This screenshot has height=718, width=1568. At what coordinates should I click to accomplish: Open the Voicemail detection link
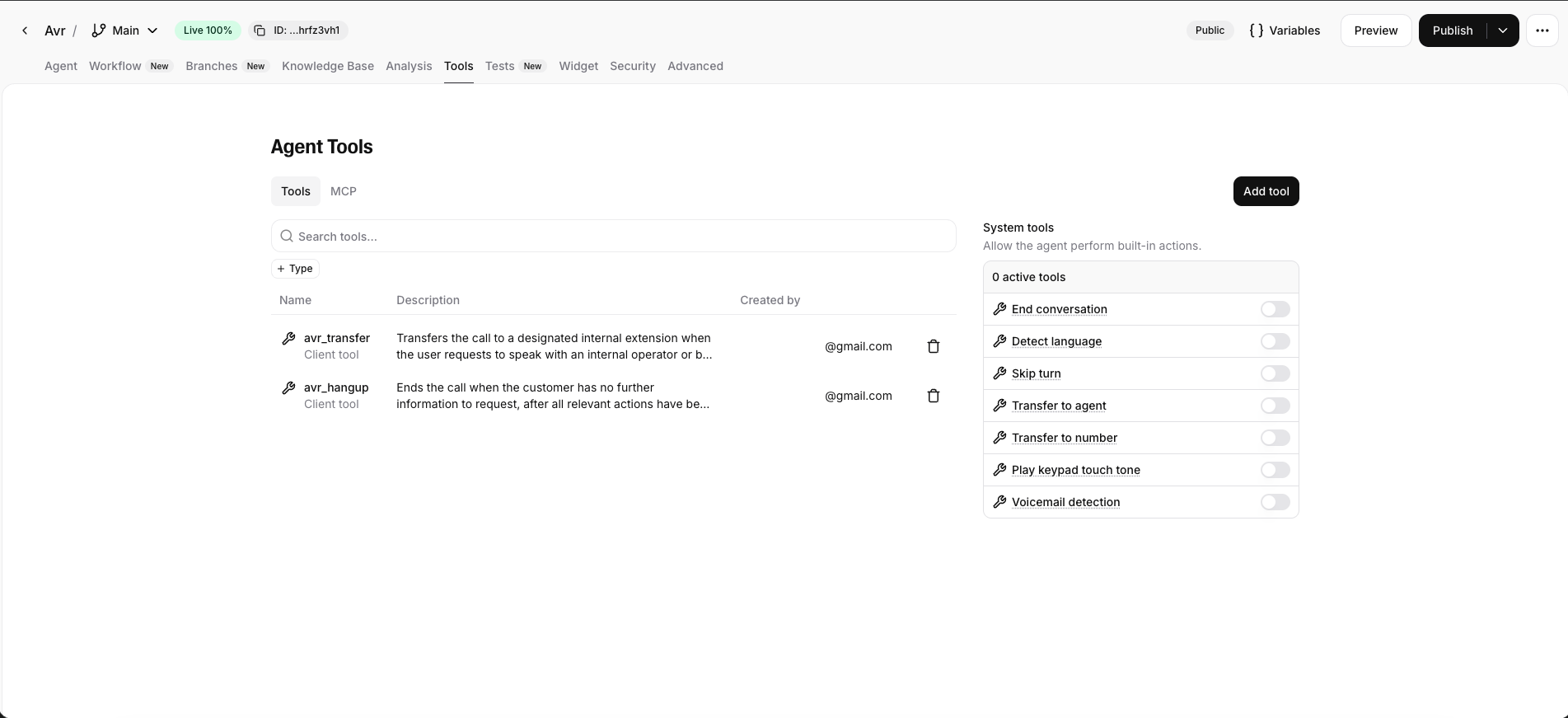1065,502
